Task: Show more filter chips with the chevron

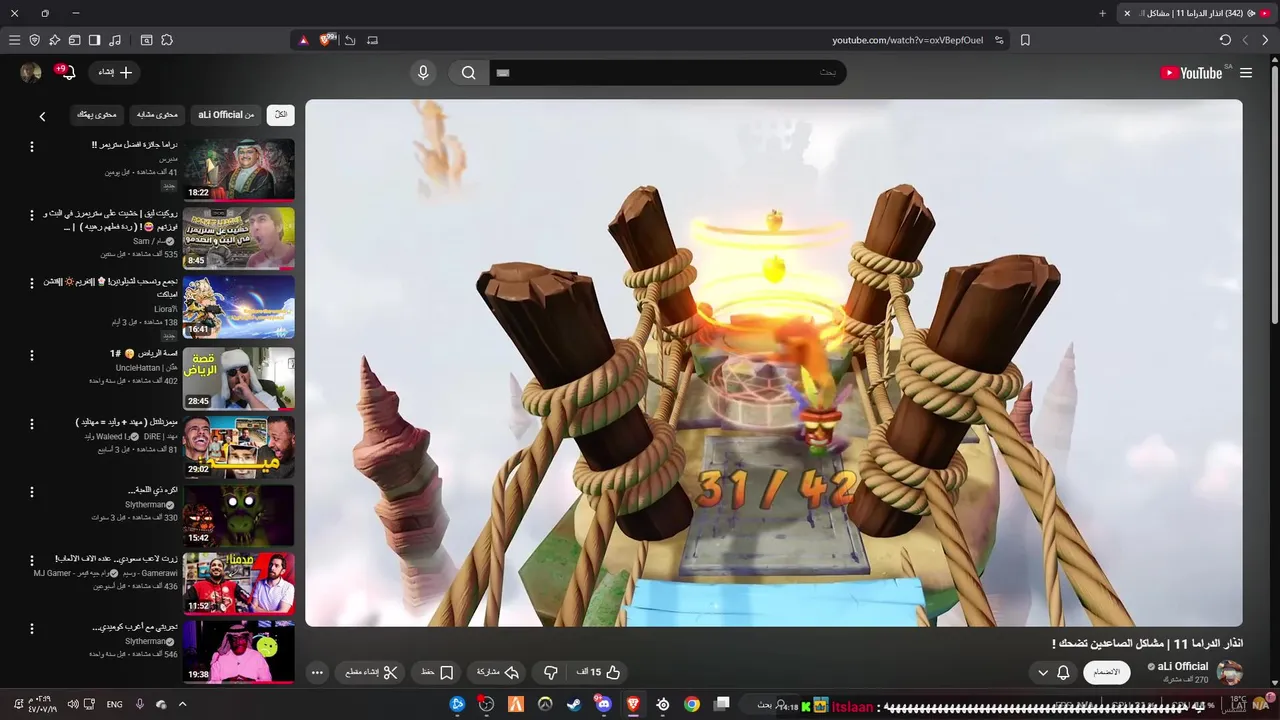Action: coord(42,116)
